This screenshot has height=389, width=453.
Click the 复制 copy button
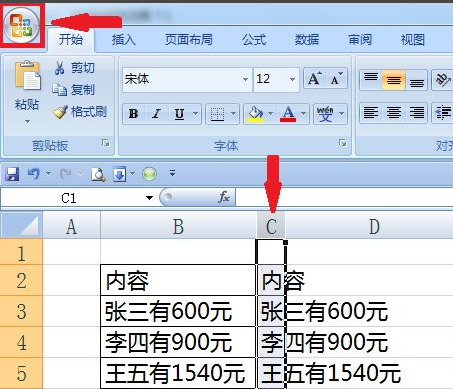click(x=73, y=90)
